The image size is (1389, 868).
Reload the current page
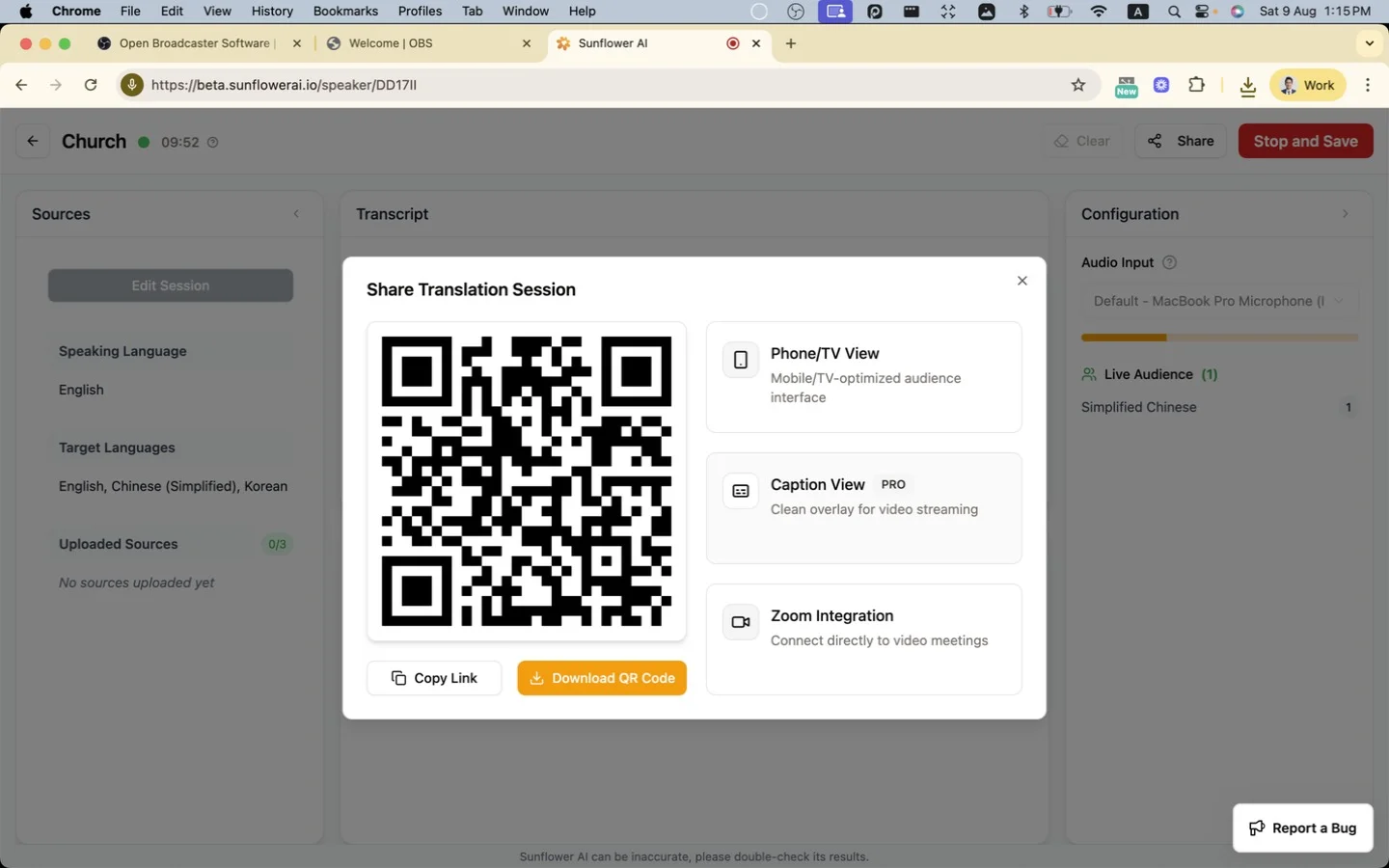[x=91, y=85]
